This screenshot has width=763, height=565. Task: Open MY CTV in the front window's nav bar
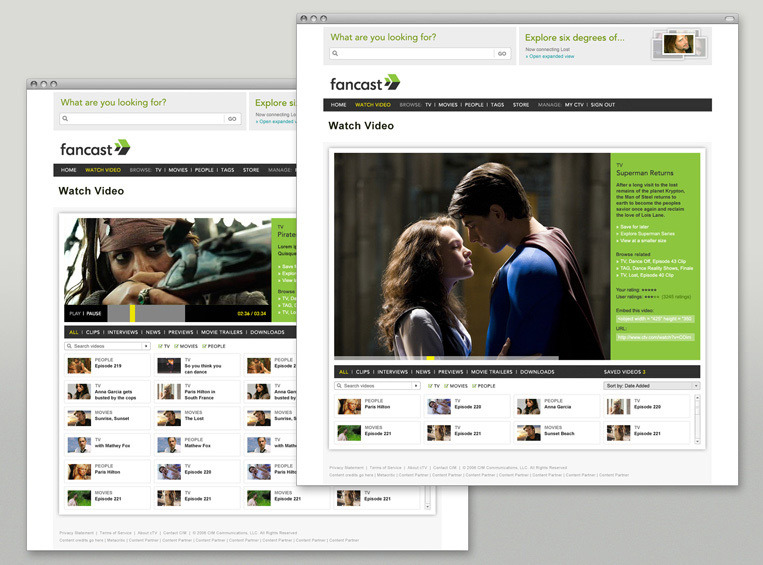[x=574, y=105]
